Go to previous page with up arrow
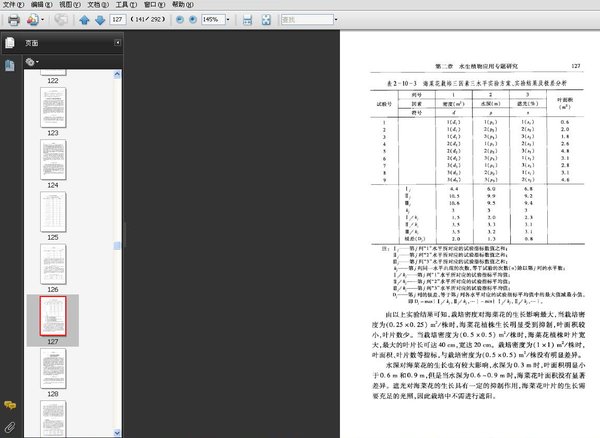 point(84,20)
